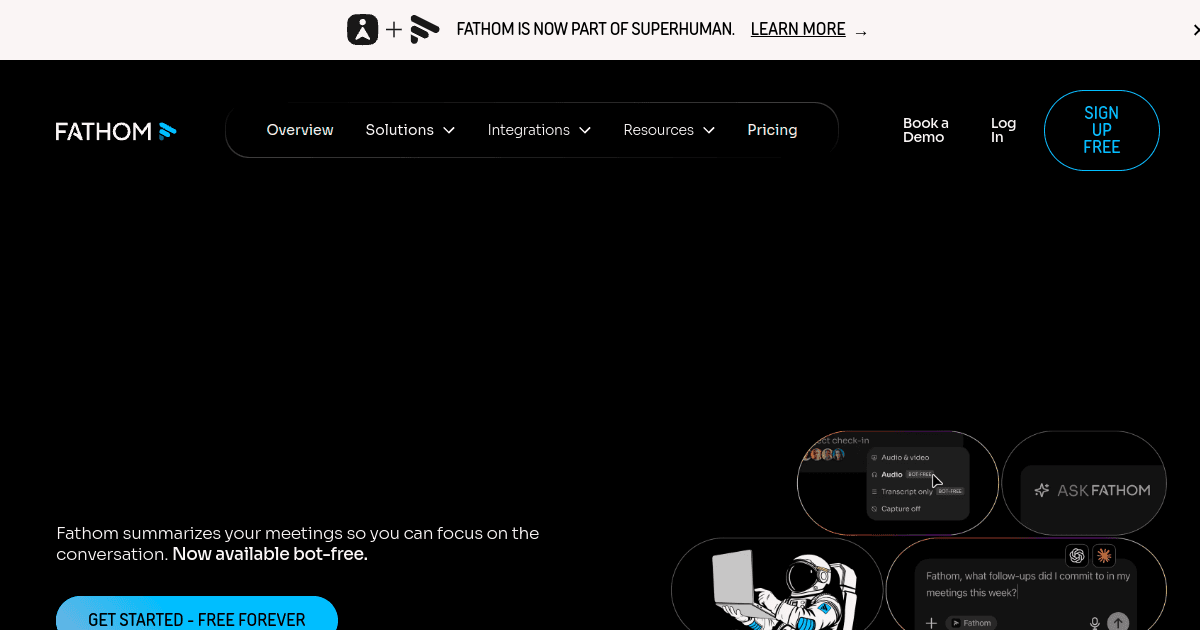
Task: Click the send arrow button in the chat box
Action: [x=1119, y=622]
